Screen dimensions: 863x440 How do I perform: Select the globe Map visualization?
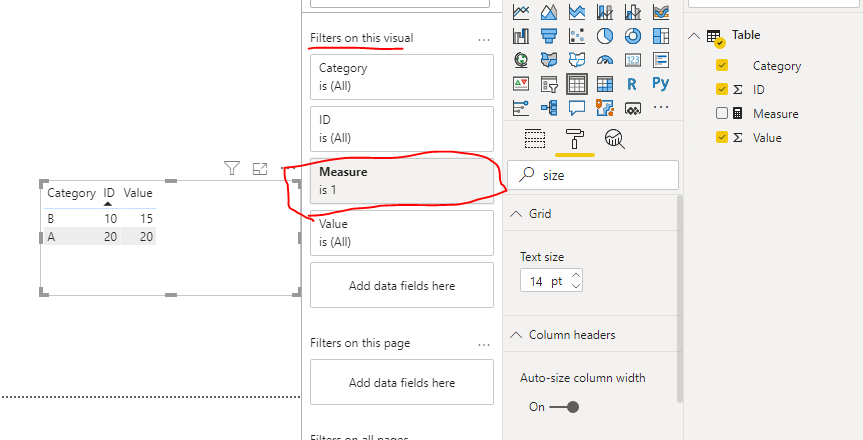click(521, 59)
